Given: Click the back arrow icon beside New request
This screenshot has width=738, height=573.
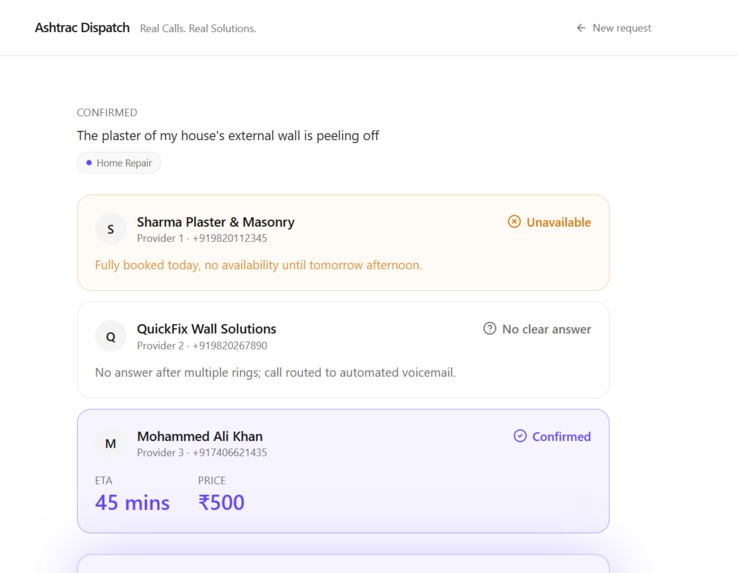Looking at the screenshot, I should click(581, 28).
